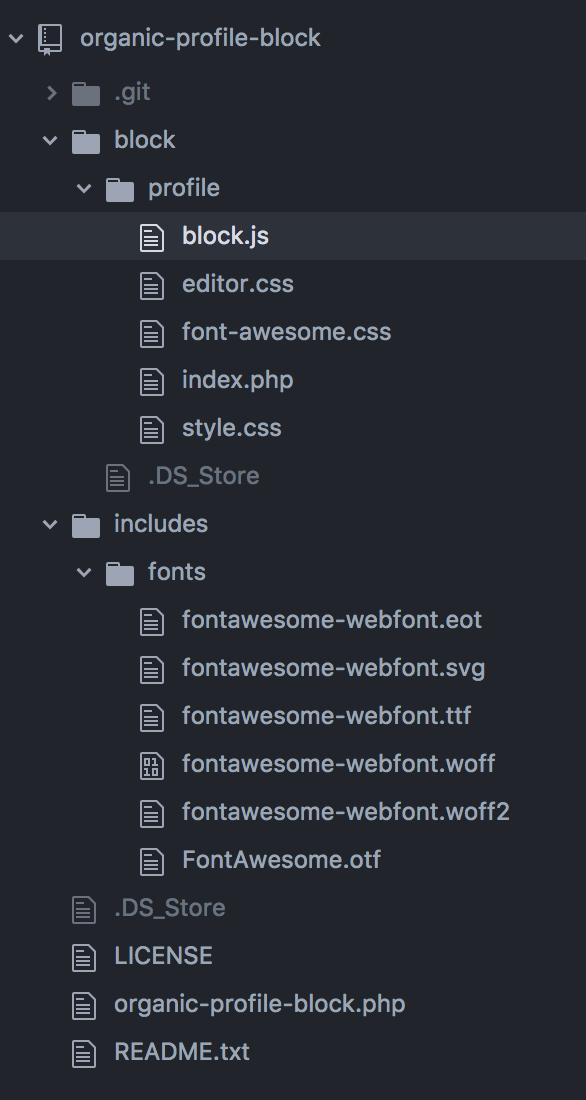Click the repository book icon beside organic-profile-block
Viewport: 586px width, 1100px height.
click(50, 39)
